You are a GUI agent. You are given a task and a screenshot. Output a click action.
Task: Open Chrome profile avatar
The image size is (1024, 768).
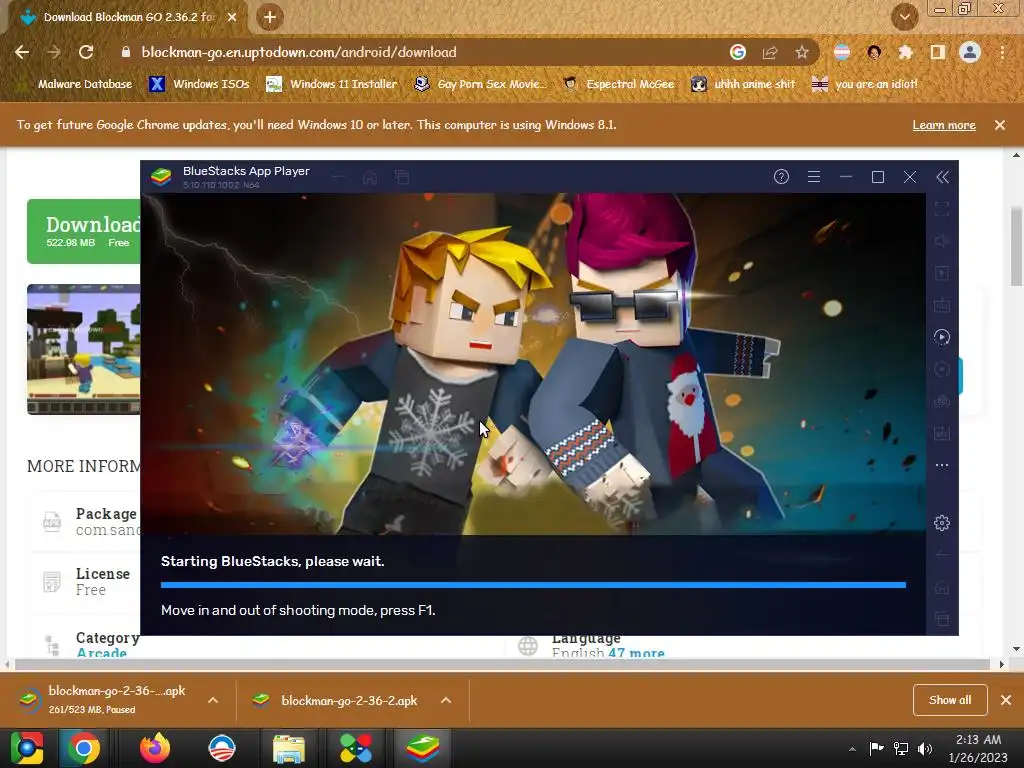pos(970,52)
